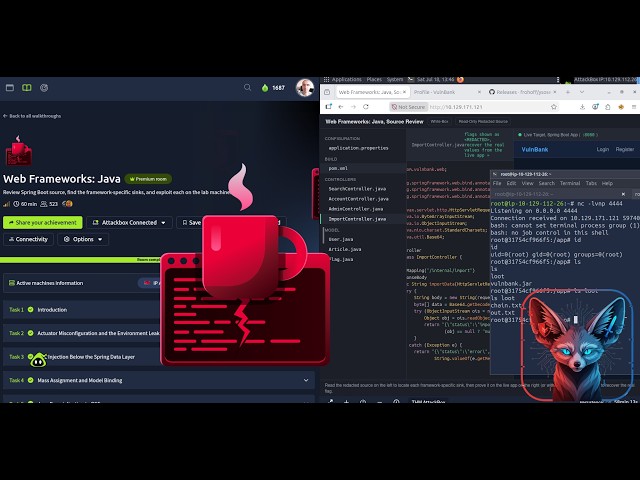Screen dimensions: 640x480
Task: Click the VulnBank Login link
Action: (x=602, y=149)
